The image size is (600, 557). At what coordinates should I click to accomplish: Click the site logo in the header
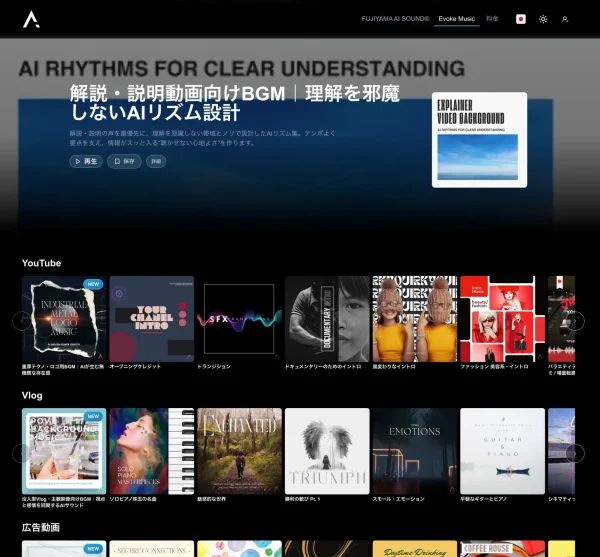click(x=32, y=19)
